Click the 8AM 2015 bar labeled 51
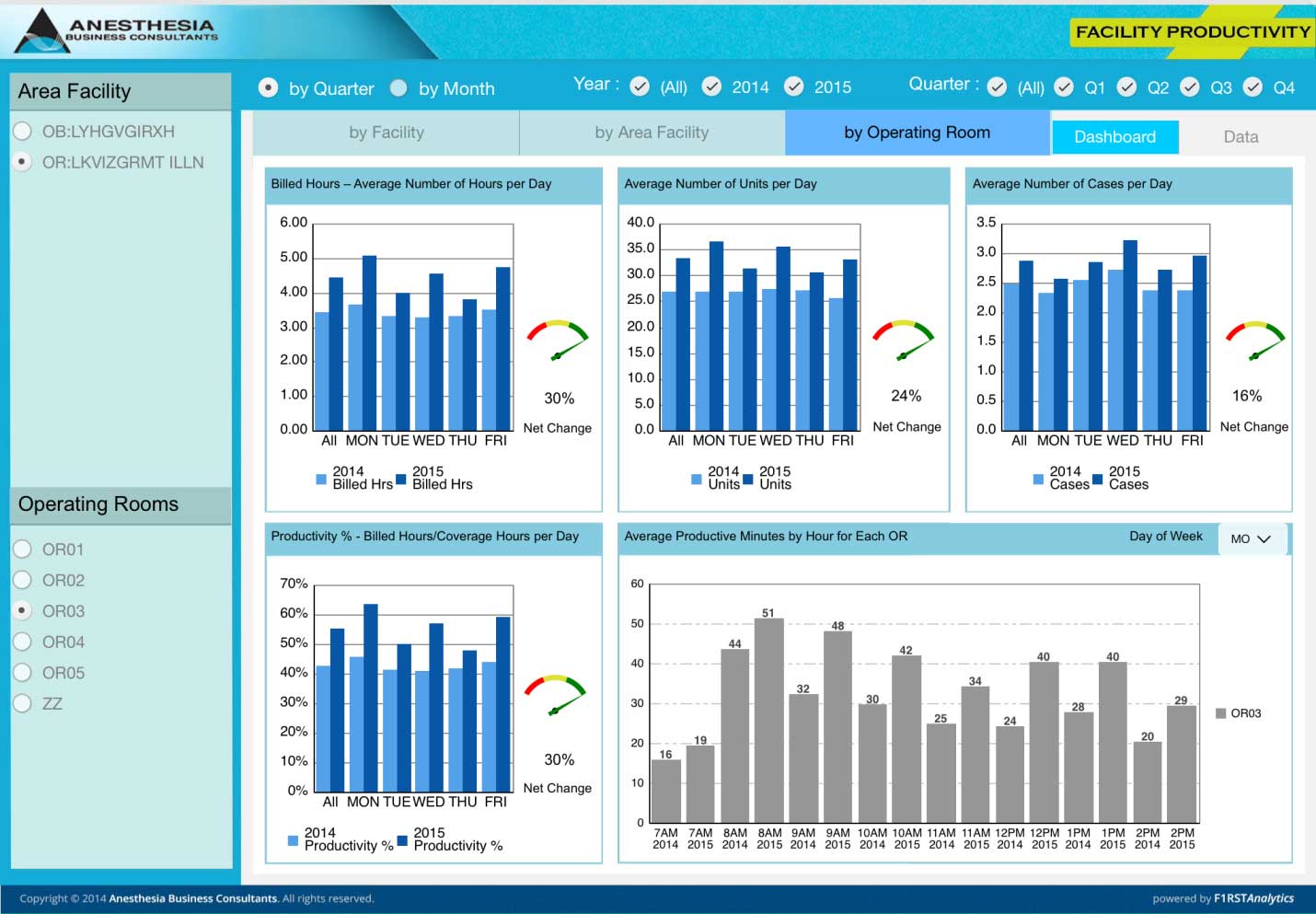1316x914 pixels. [768, 720]
